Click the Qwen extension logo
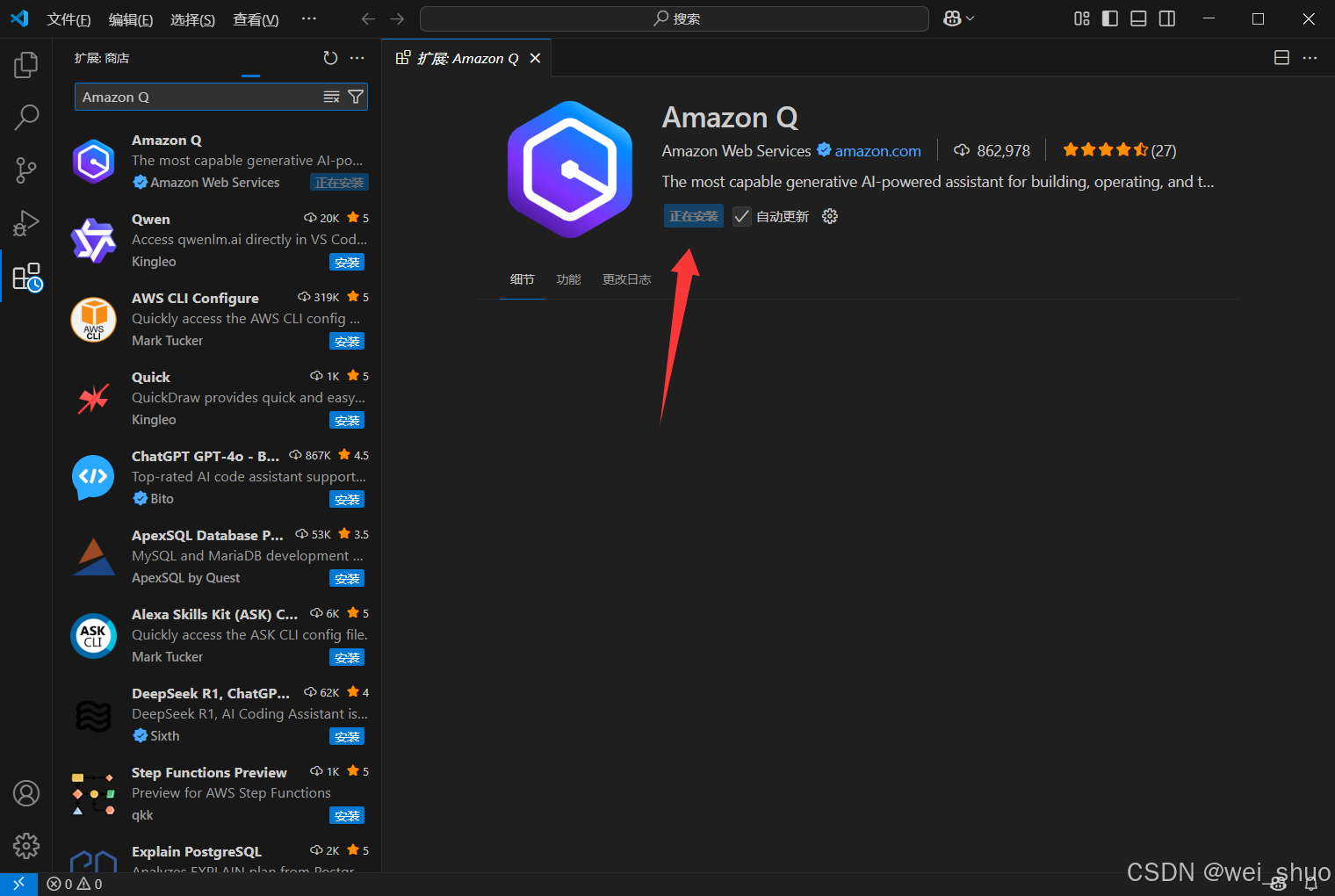Image resolution: width=1335 pixels, height=896 pixels. 93,241
